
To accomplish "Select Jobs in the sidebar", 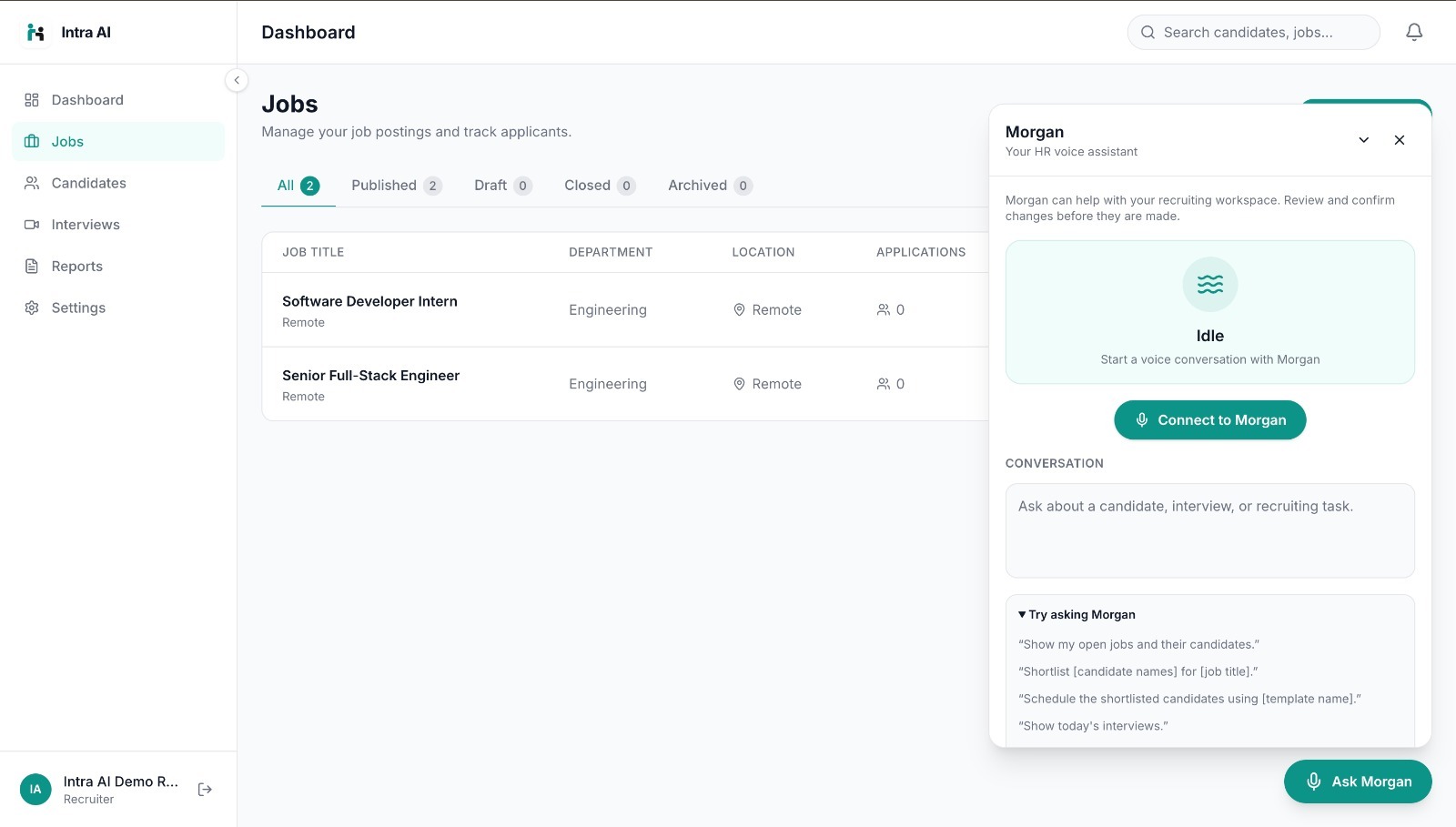I will 118,142.
